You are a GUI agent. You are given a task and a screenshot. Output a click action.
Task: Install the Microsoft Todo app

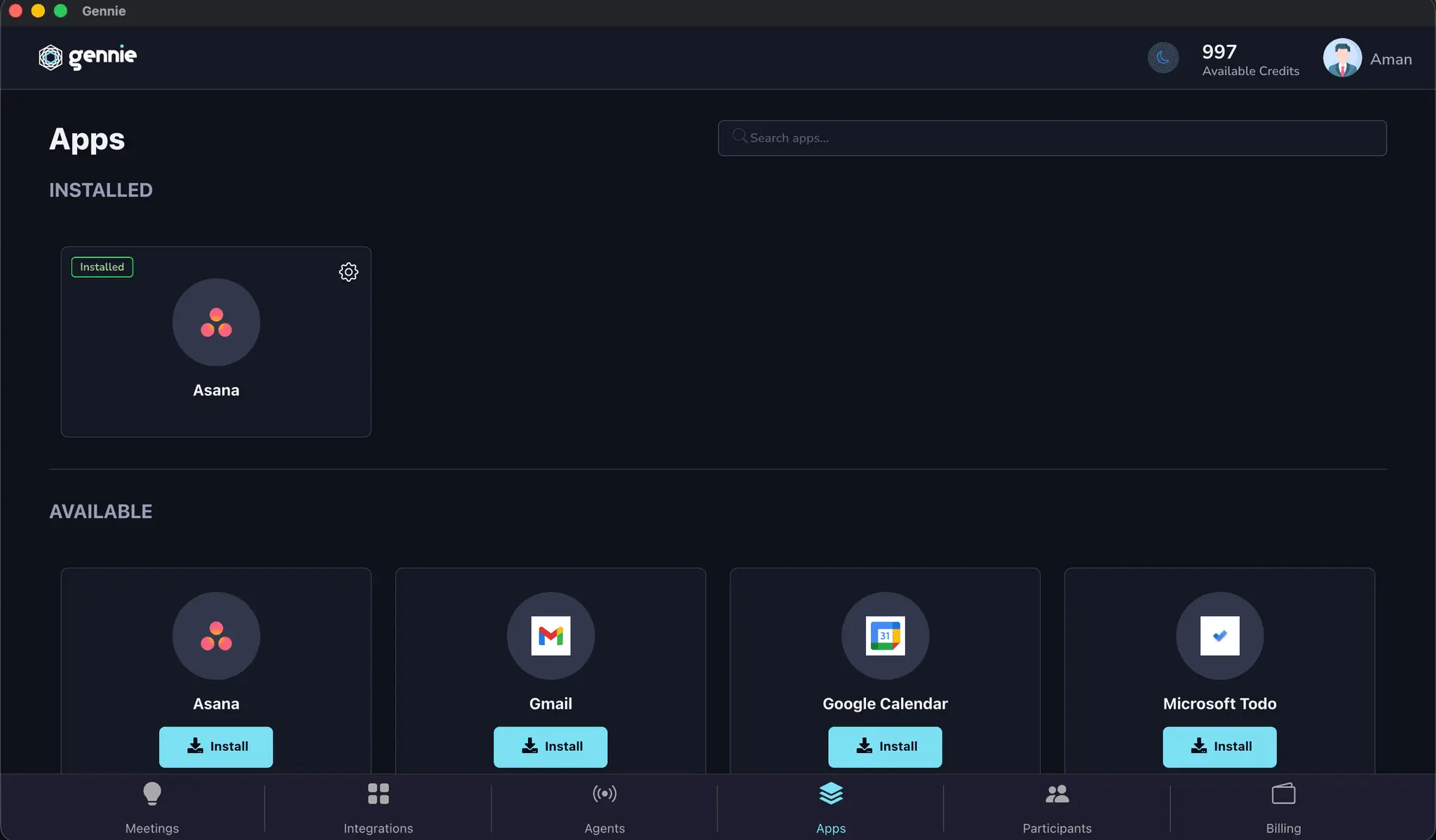pos(1219,747)
